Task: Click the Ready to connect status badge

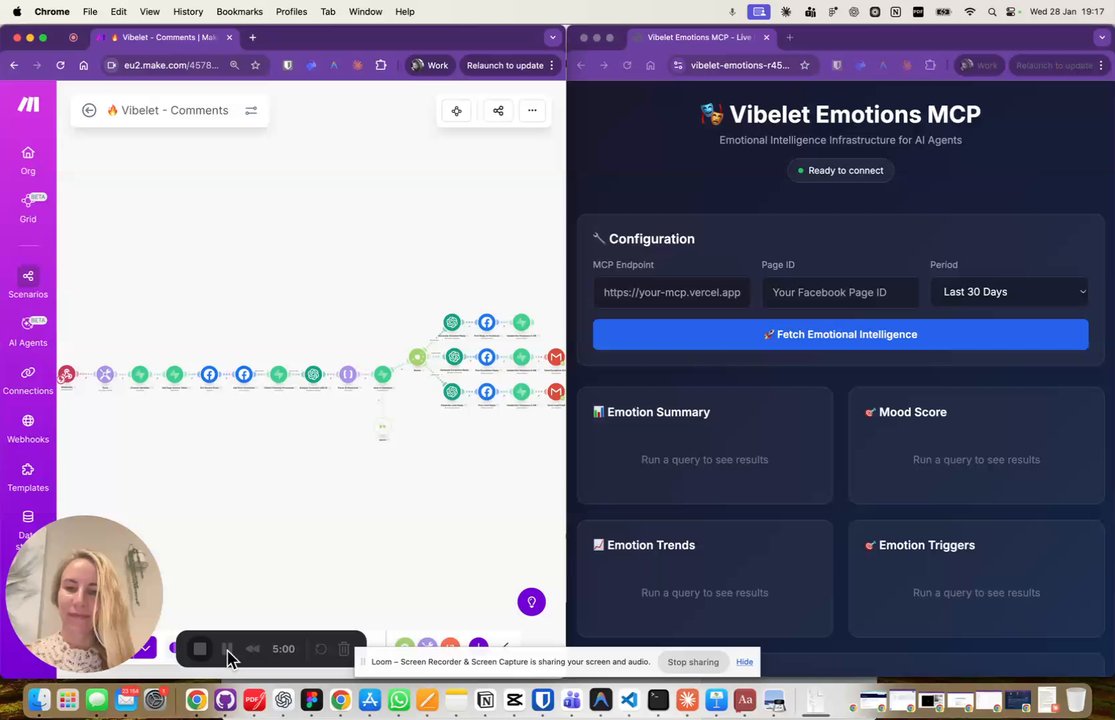Action: pyautogui.click(x=841, y=171)
